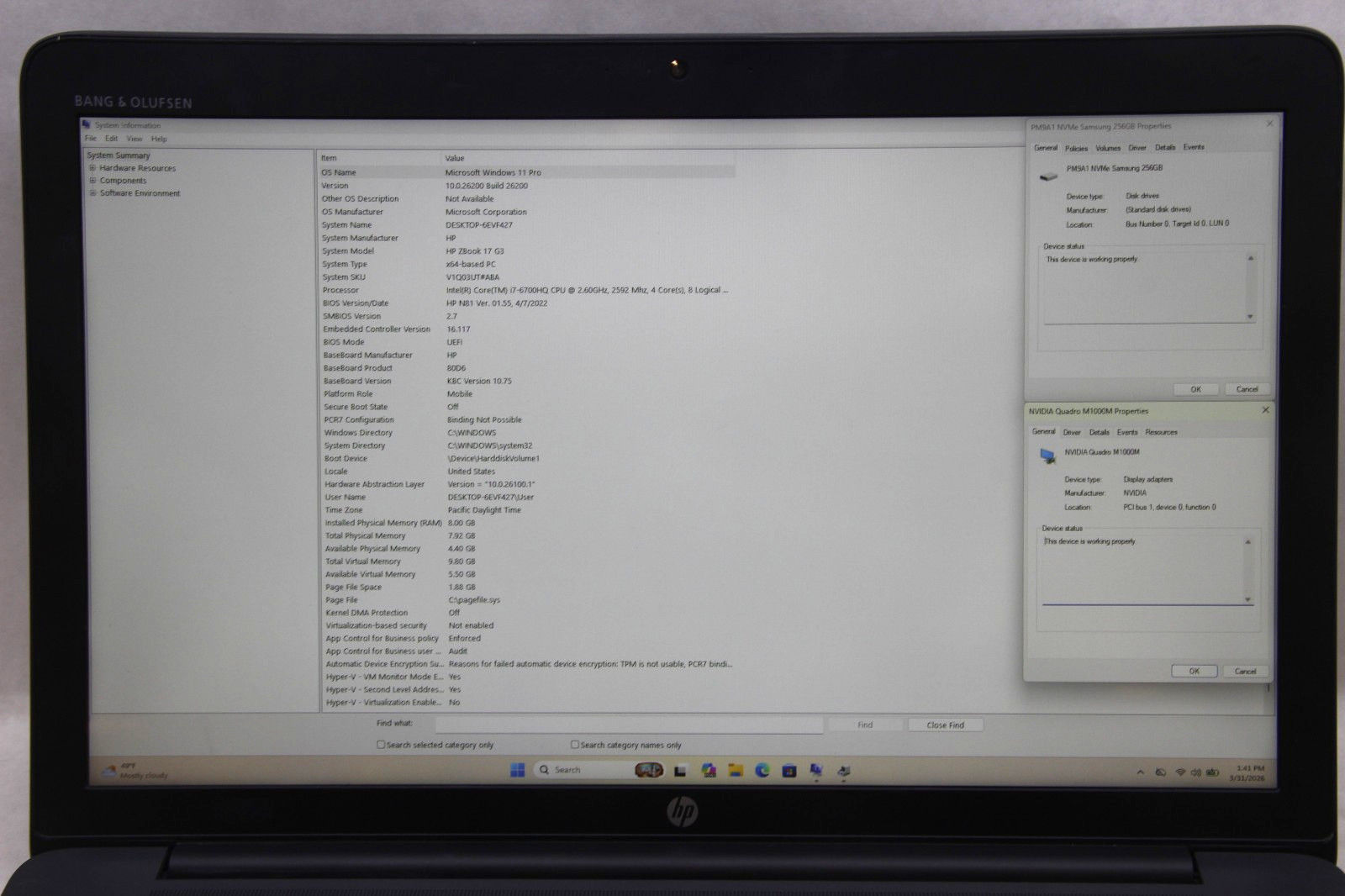Screen dimensions: 1345x896
Task: Launch the Copilot app from the taskbar
Action: [x=709, y=770]
